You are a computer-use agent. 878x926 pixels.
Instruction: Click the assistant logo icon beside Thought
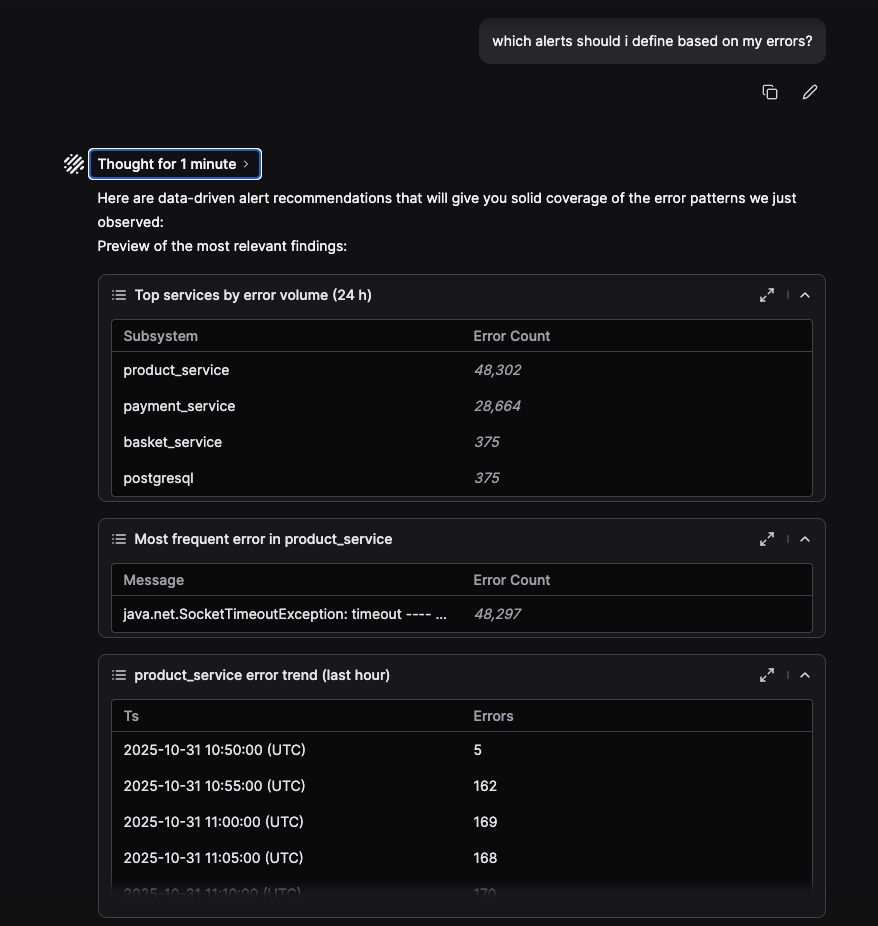tap(74, 164)
